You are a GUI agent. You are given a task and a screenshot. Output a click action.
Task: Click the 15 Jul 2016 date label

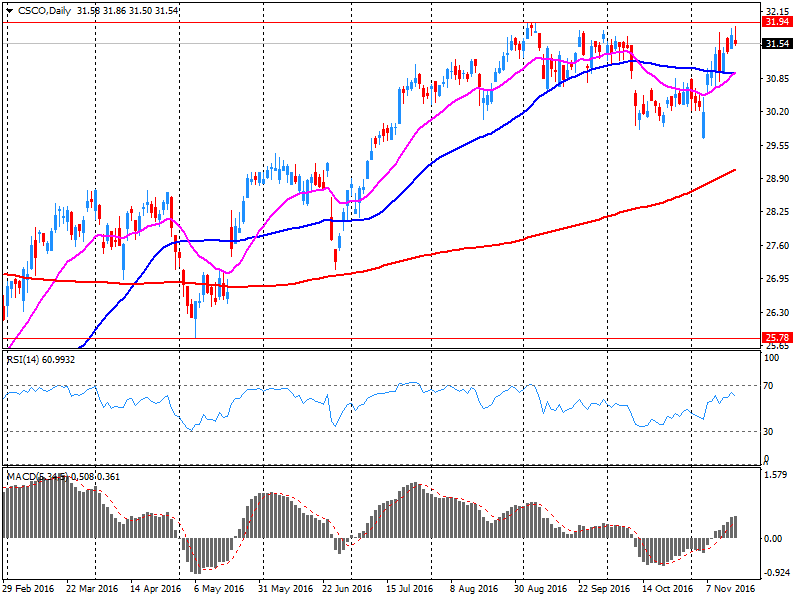[x=410, y=588]
